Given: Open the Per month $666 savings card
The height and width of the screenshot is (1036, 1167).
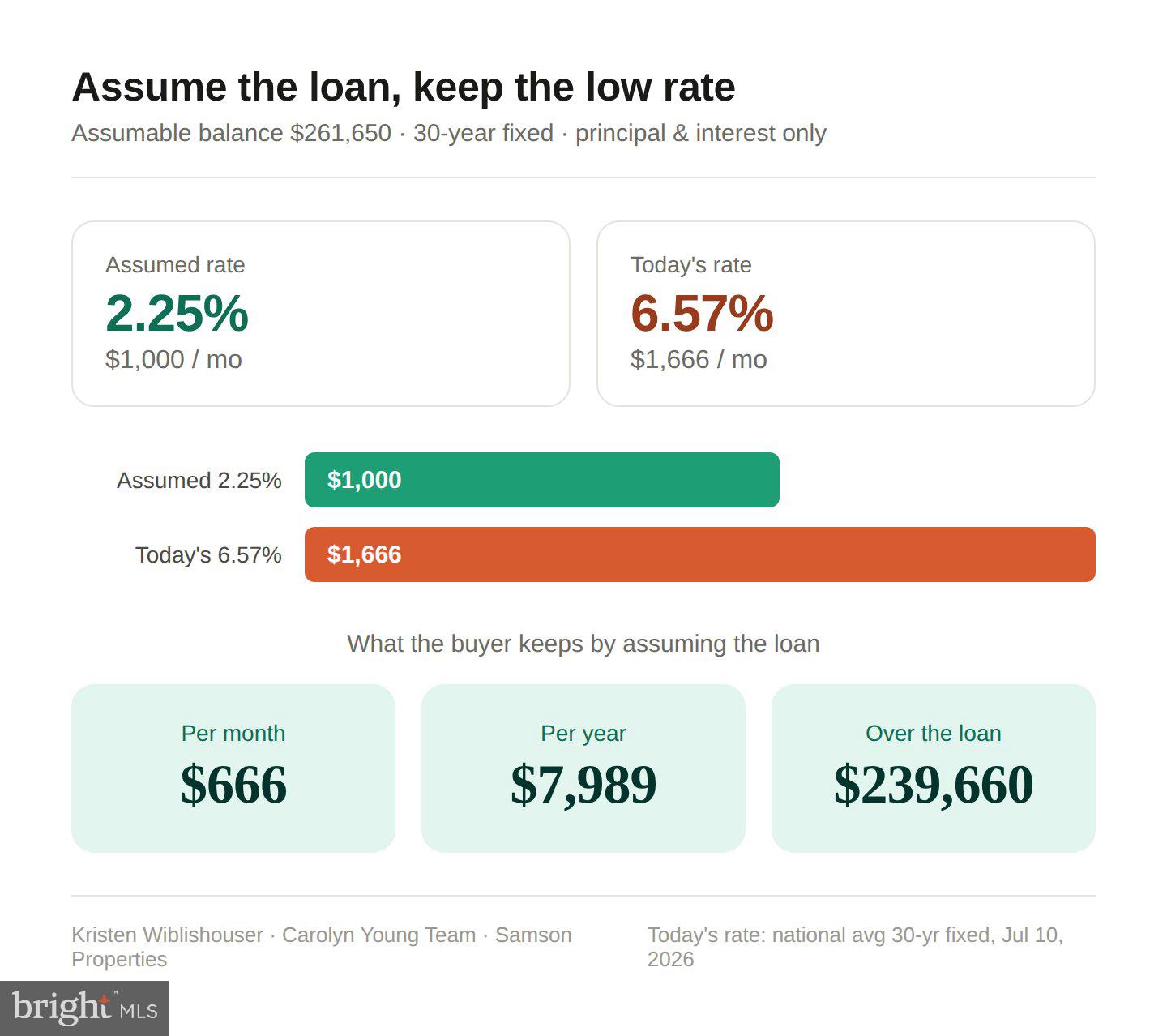Looking at the screenshot, I should 233,768.
